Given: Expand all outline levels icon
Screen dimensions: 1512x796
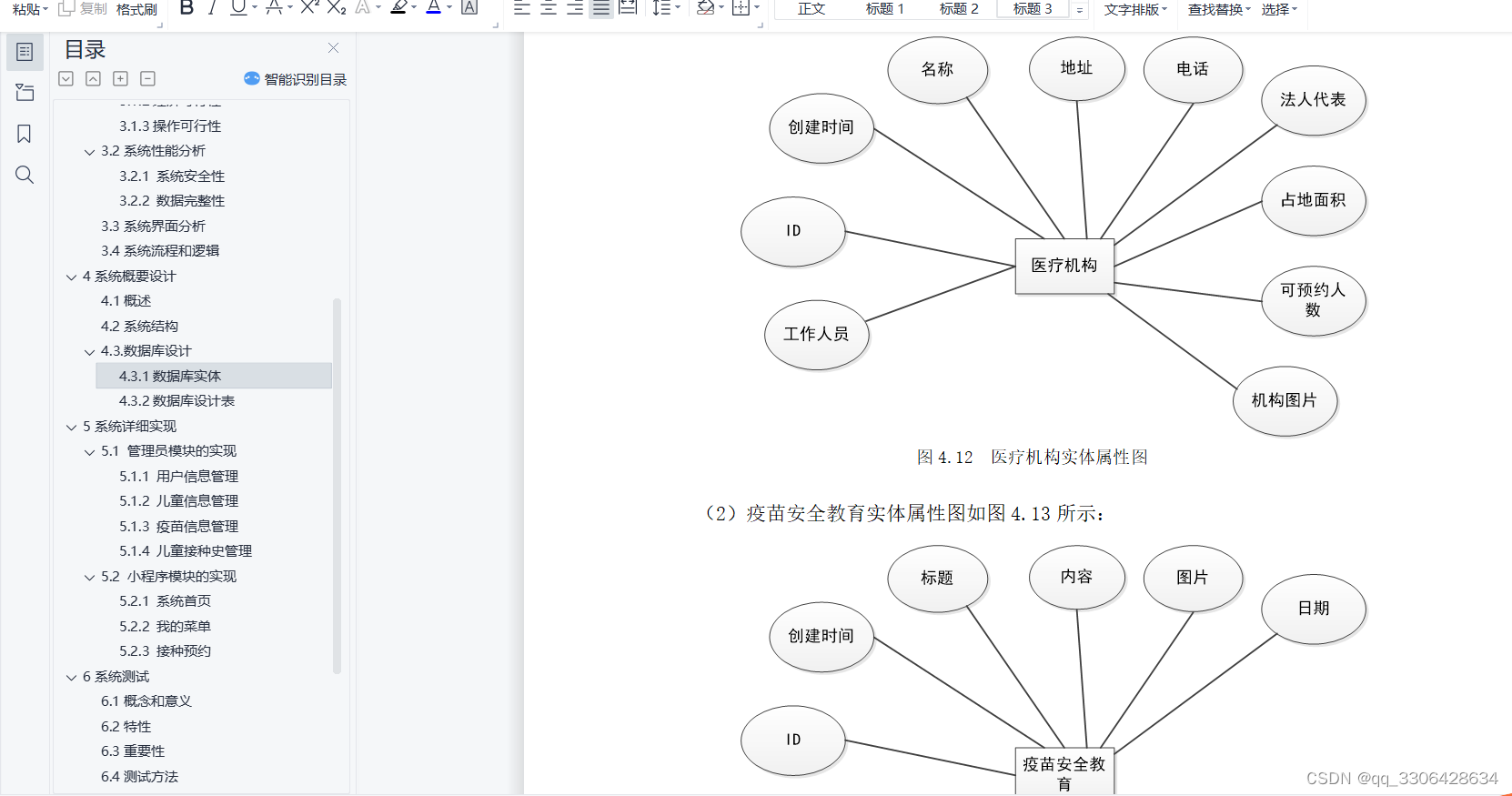Looking at the screenshot, I should point(66,79).
